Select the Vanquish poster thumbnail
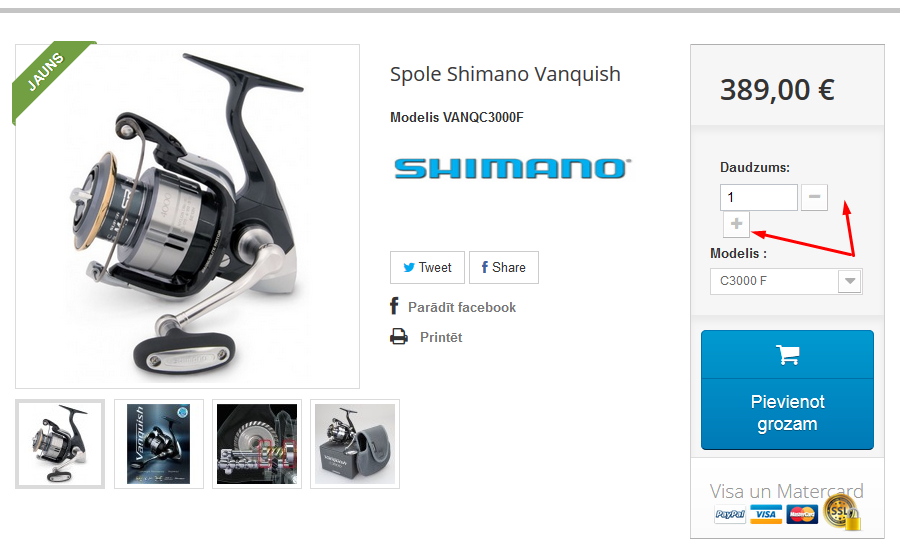This screenshot has width=904, height=550. pos(159,444)
